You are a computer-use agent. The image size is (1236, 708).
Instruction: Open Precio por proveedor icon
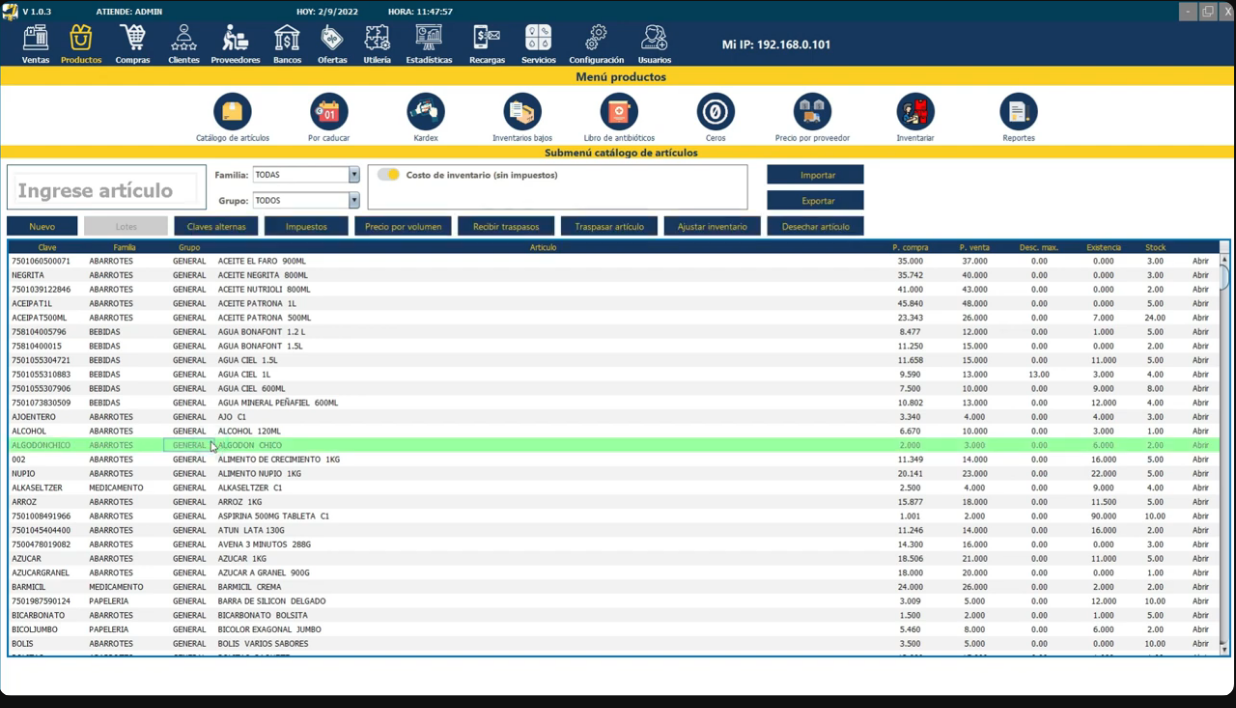click(x=812, y=111)
